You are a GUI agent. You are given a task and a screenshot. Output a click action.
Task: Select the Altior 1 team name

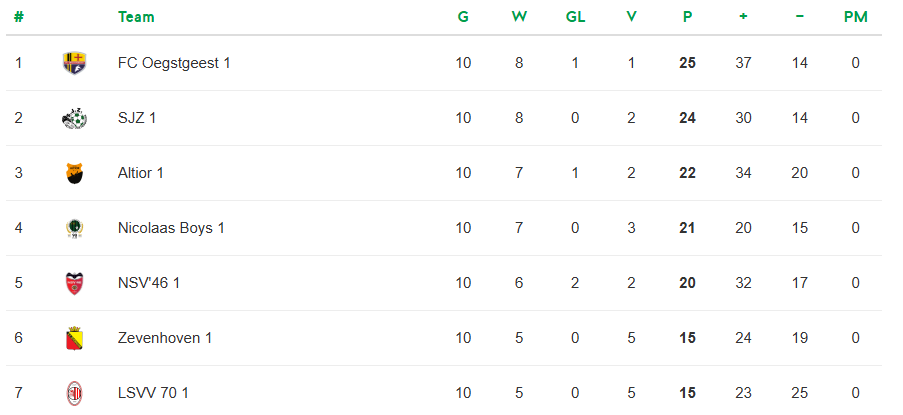pos(141,173)
